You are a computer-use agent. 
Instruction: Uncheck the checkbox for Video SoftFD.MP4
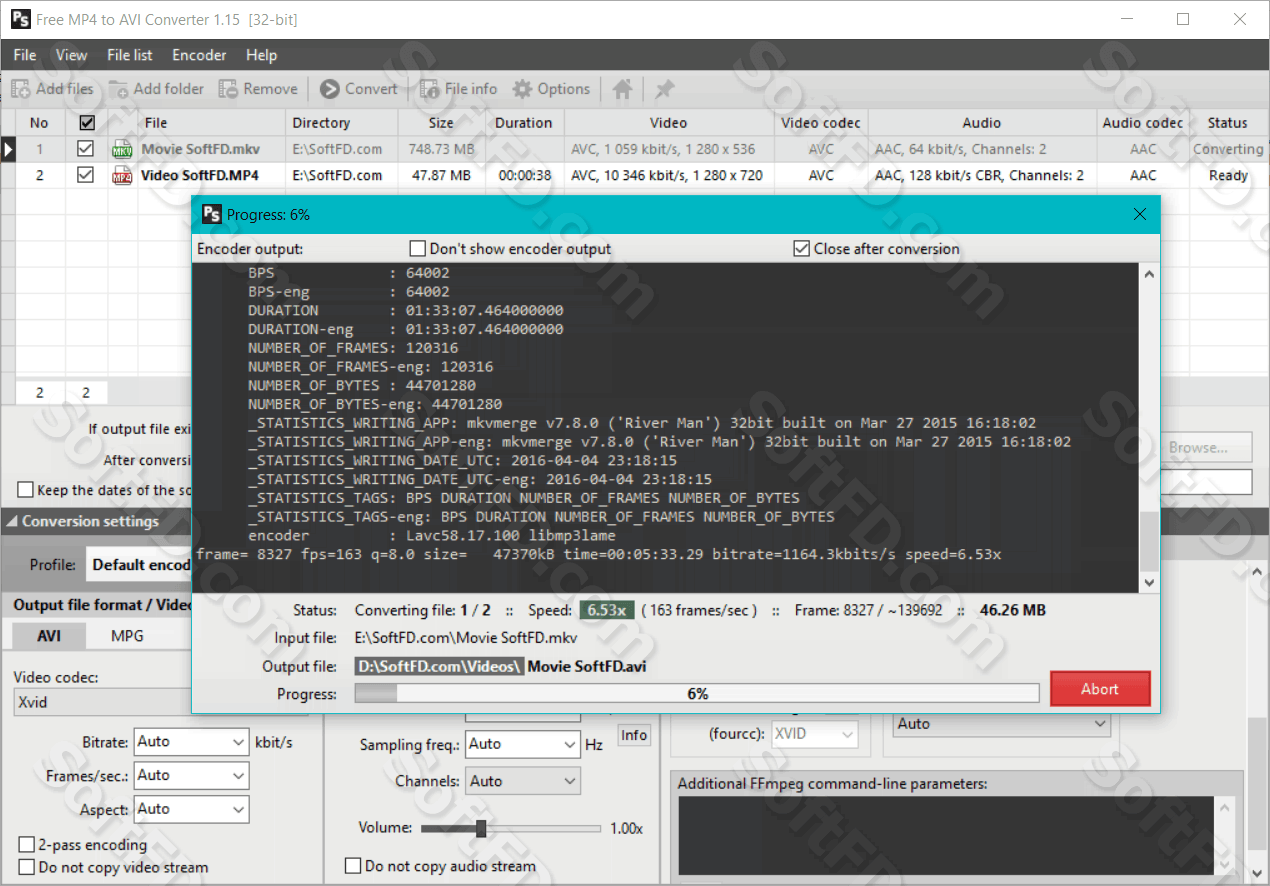click(x=86, y=176)
